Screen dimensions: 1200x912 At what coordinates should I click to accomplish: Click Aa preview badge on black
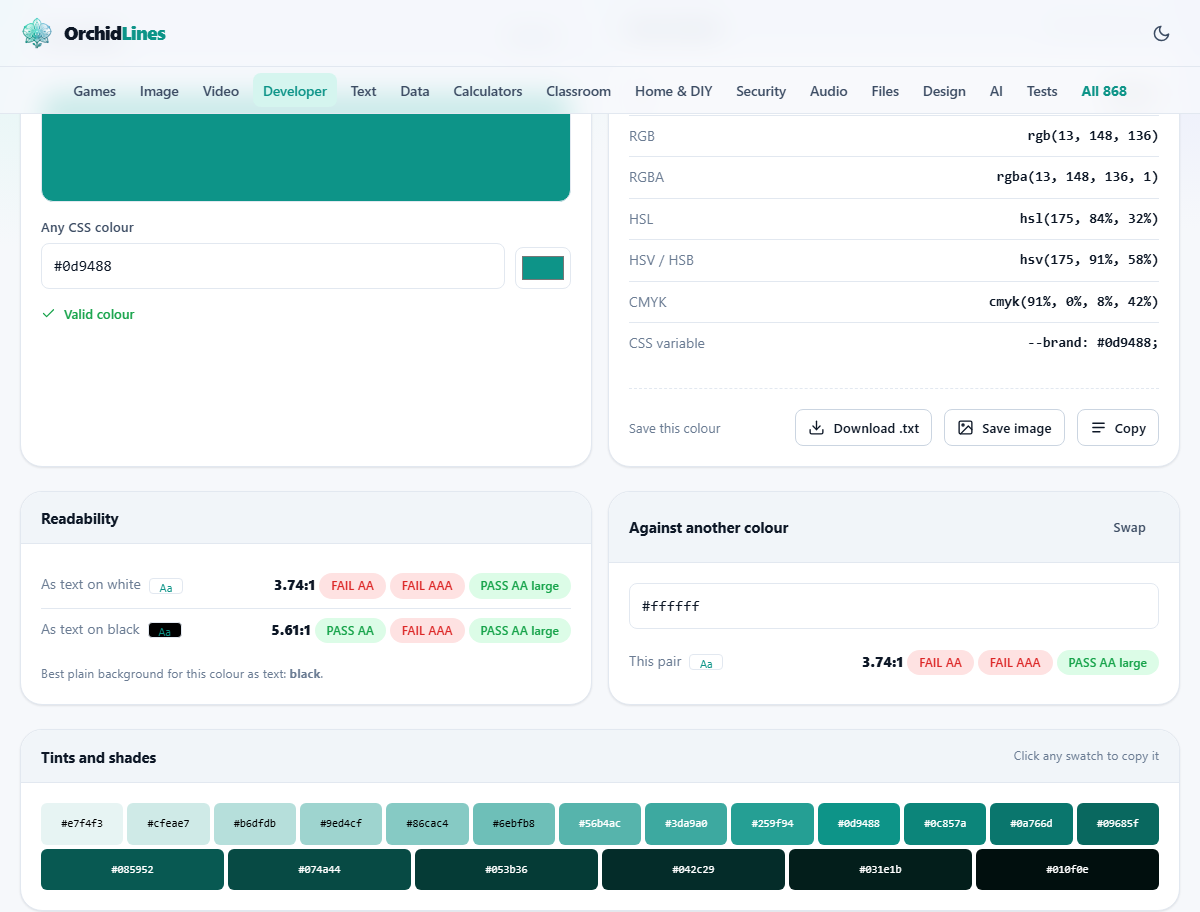tap(165, 631)
